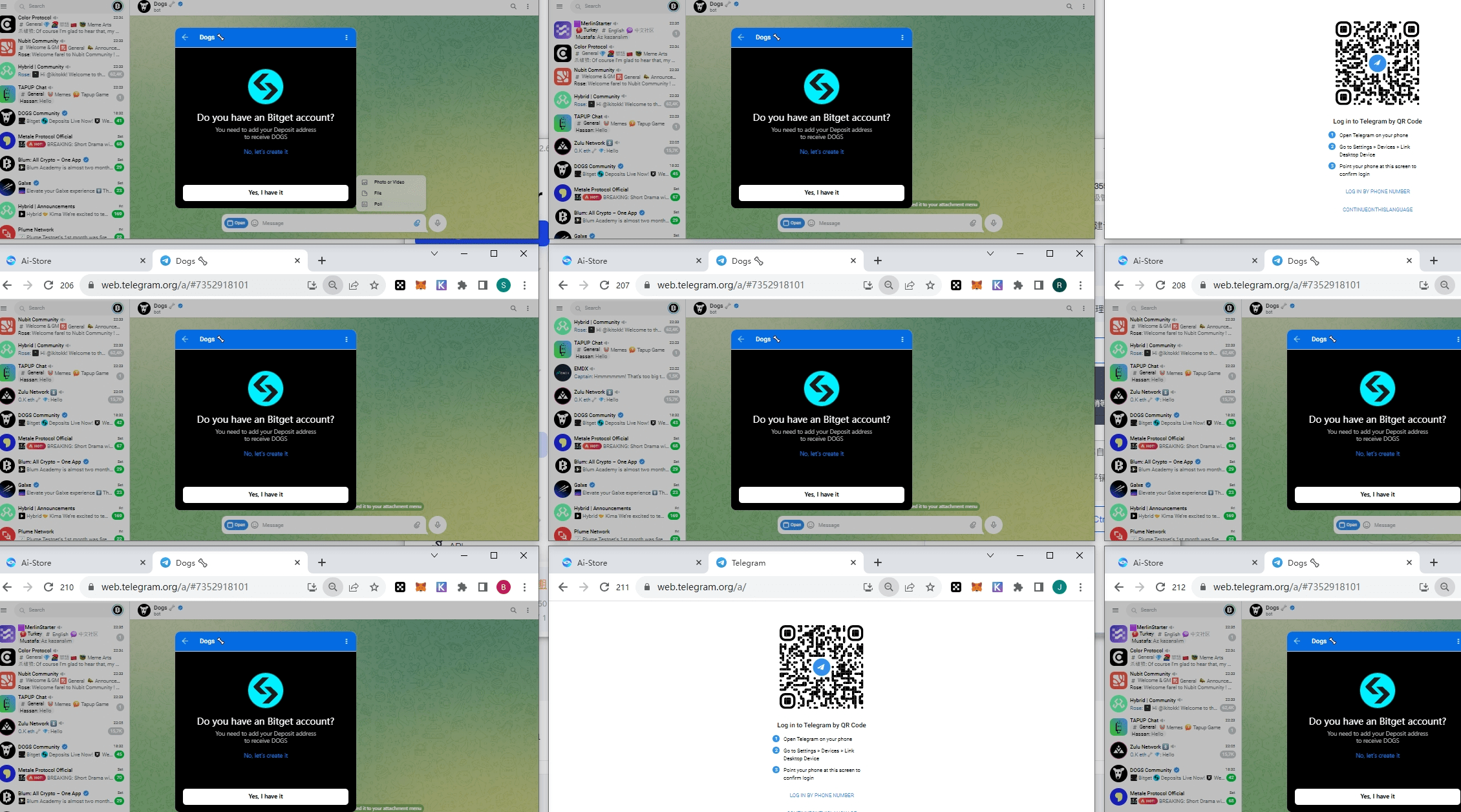
Task: Choose Poll from the attachment menu
Action: click(379, 204)
